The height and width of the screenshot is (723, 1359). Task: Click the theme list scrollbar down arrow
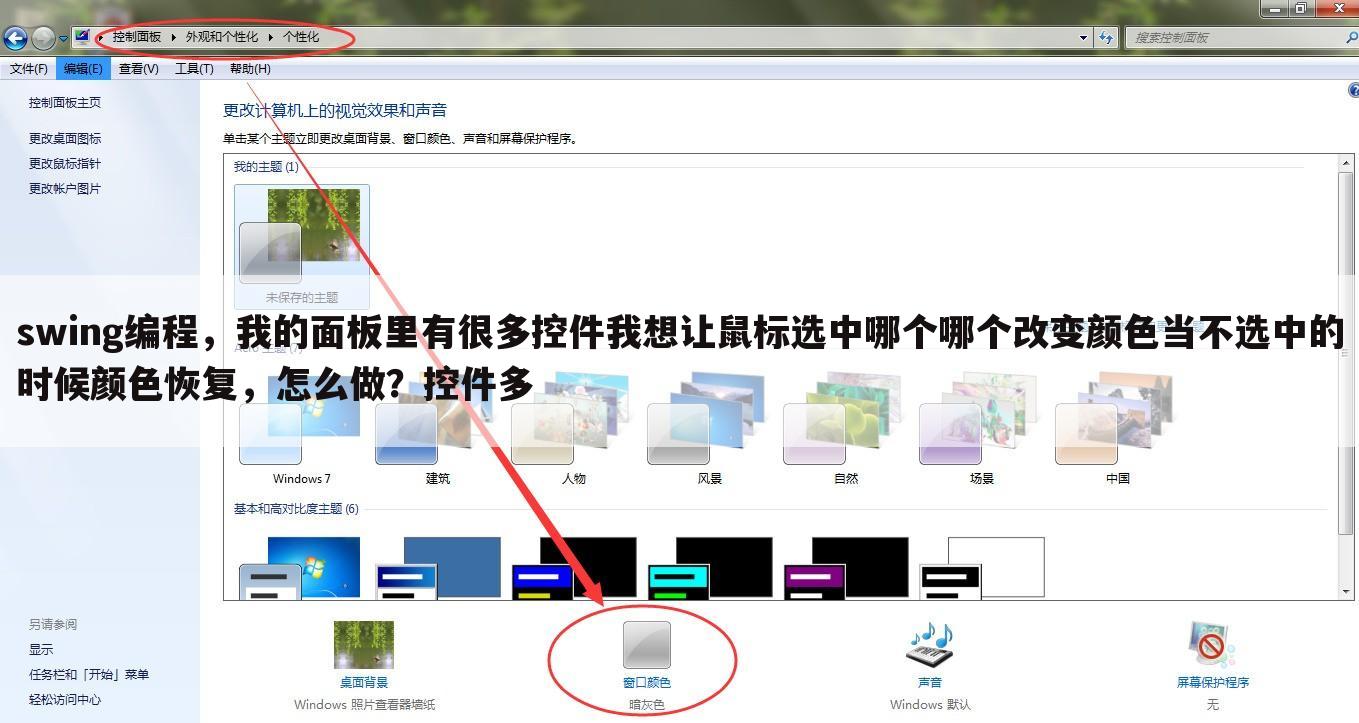coord(1346,591)
